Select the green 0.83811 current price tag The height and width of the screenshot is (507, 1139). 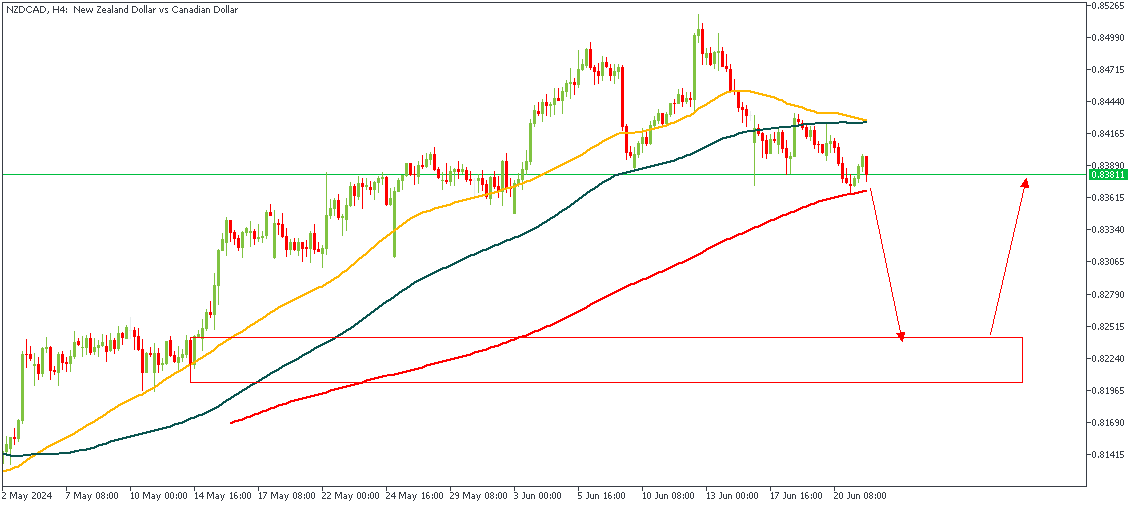(x=1108, y=174)
